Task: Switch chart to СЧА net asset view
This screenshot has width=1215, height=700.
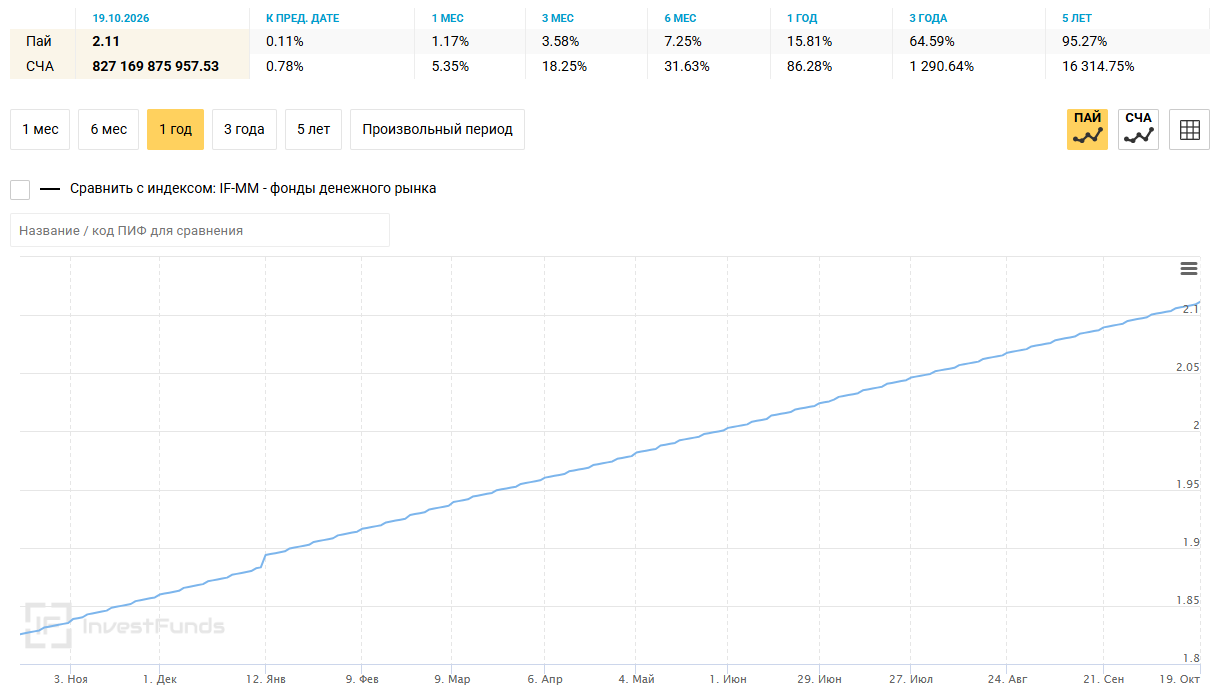Action: coord(1138,130)
